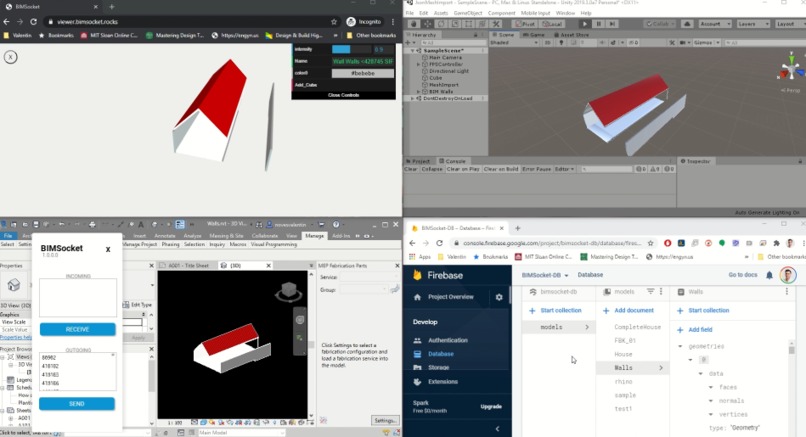
Task: Switch to the Game tab in Unity
Action: pos(534,34)
